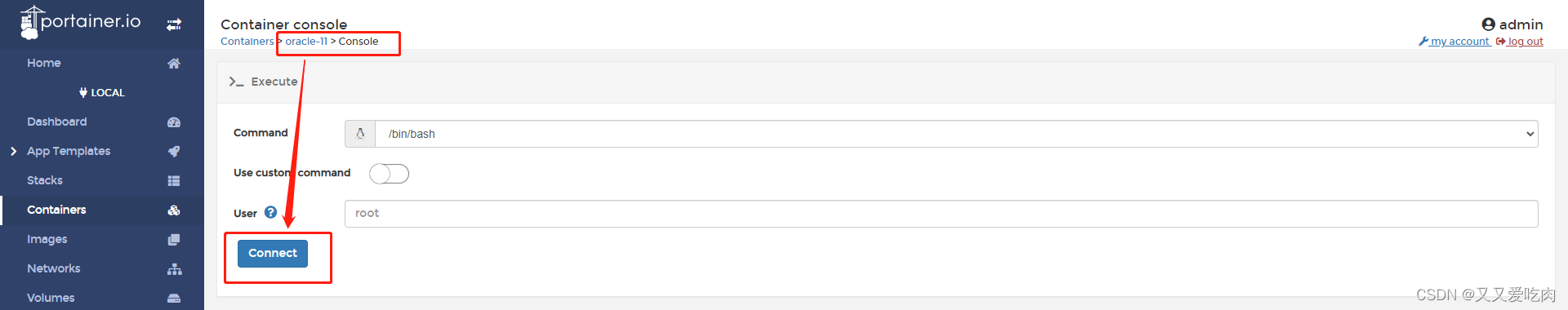The height and width of the screenshot is (310, 1568).
Task: Expand the App Templates chevron
Action: click(14, 151)
